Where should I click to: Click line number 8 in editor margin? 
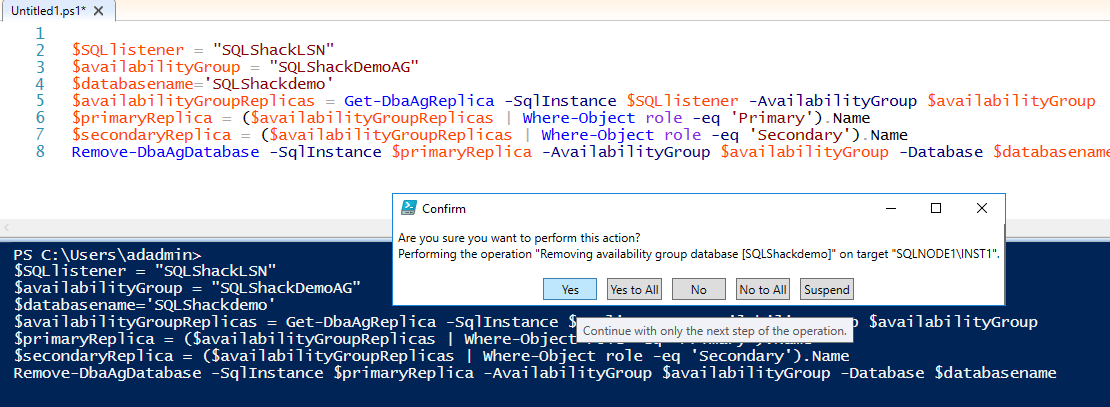(x=40, y=152)
